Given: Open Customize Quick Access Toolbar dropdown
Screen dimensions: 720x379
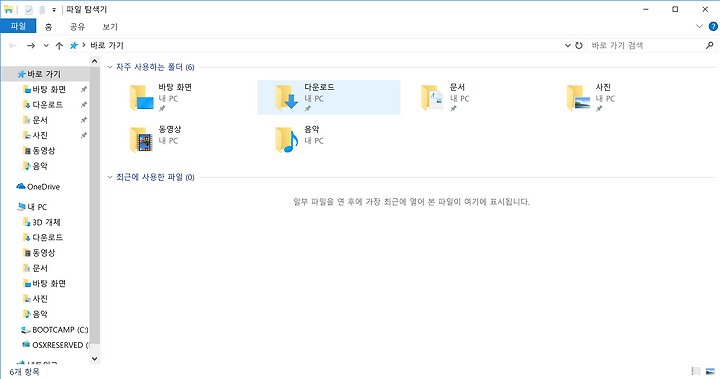Looking at the screenshot, I should point(54,9).
